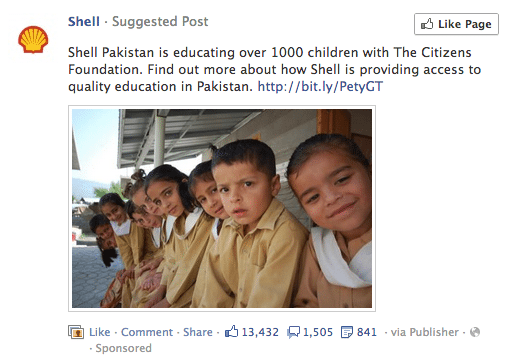Open the bit.ly/PetyGT link
This screenshot has width=513, height=362.
[x=320, y=87]
